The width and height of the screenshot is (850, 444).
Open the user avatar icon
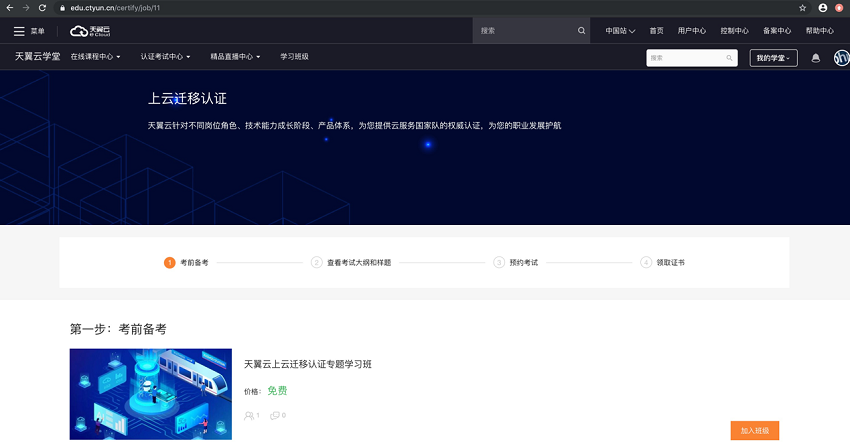click(841, 58)
